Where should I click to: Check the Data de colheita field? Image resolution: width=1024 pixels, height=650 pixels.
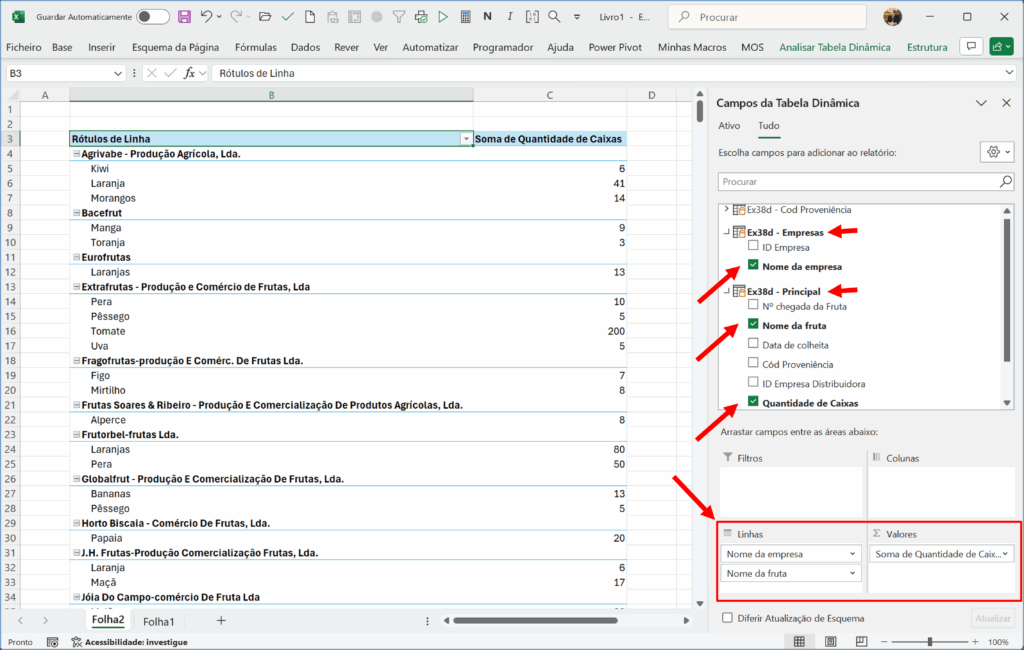pos(754,345)
